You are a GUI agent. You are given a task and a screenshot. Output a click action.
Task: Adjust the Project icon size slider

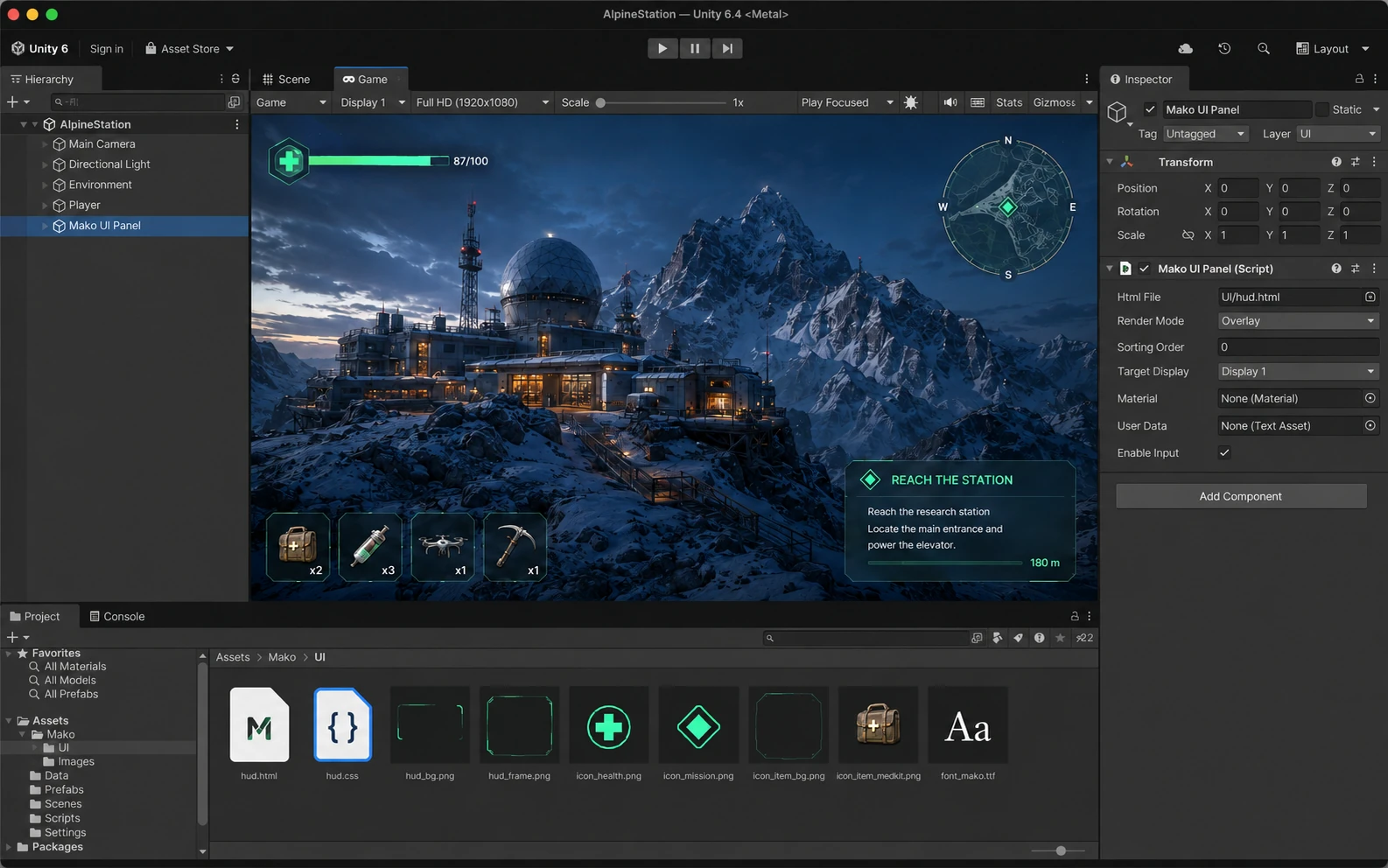(1059, 850)
